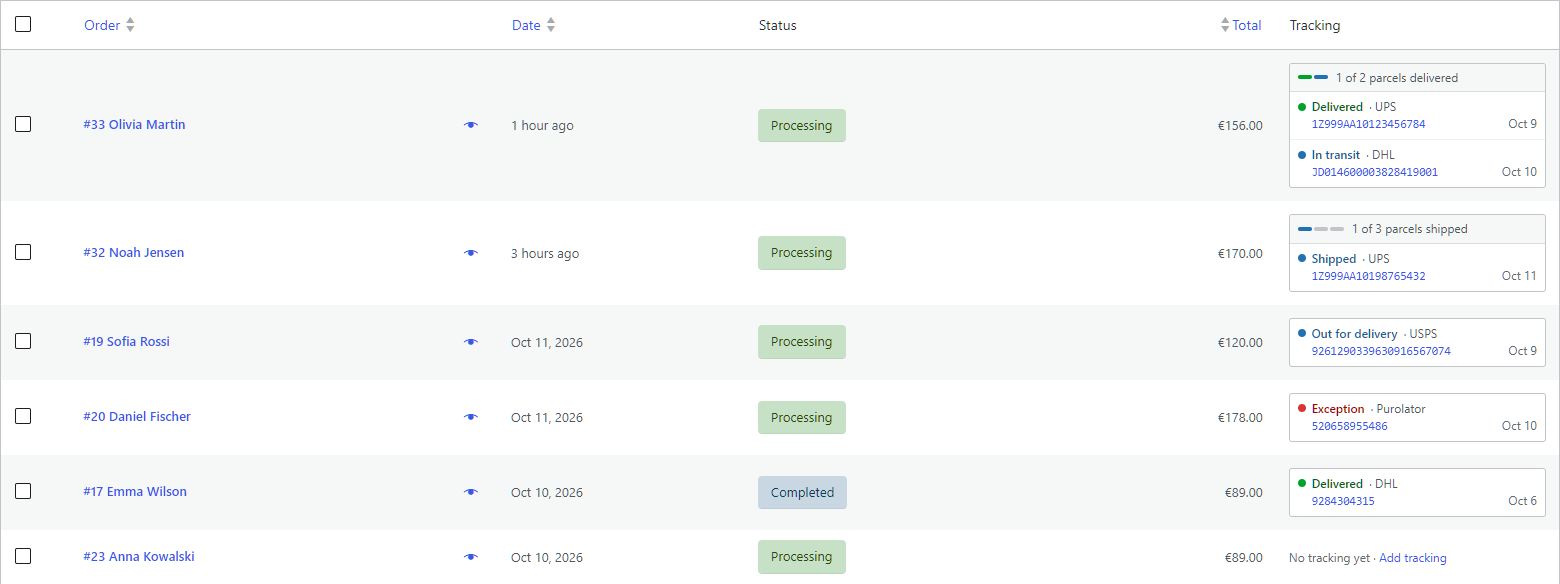Preview order #20 Daniel Fischer eye icon
This screenshot has height=584, width=1560.
click(x=471, y=417)
